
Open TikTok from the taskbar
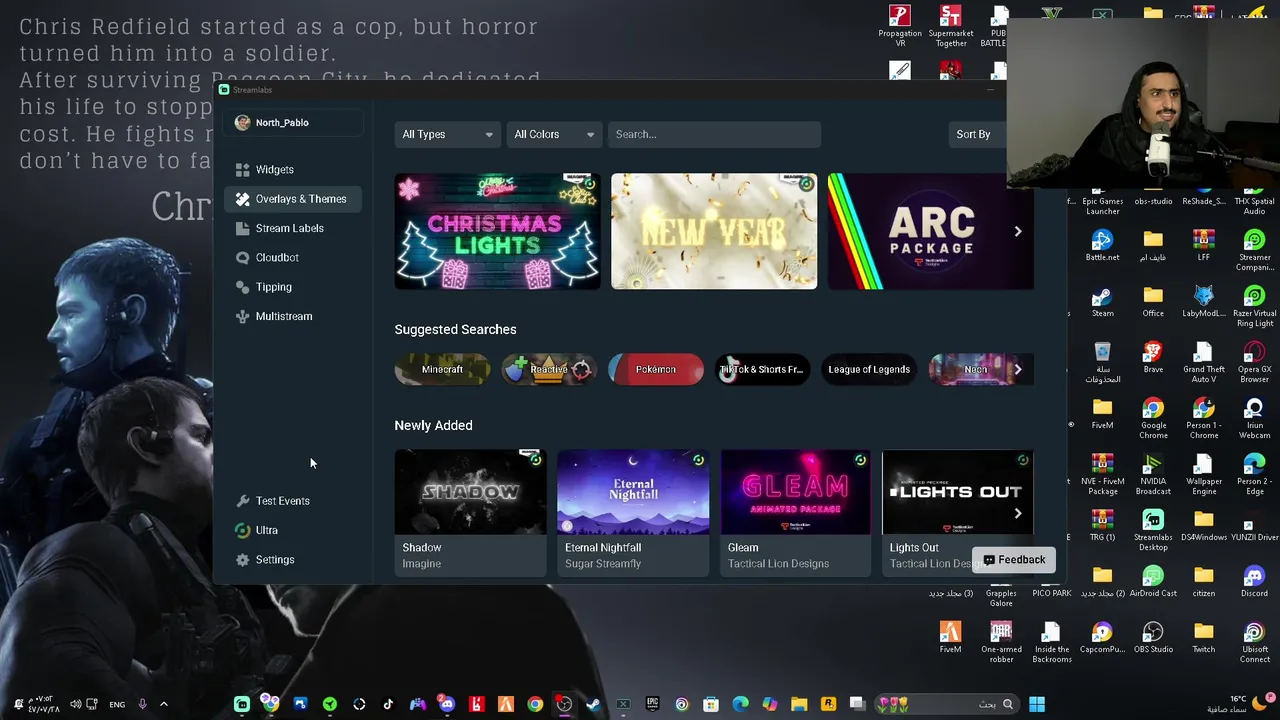pyautogui.click(x=388, y=704)
